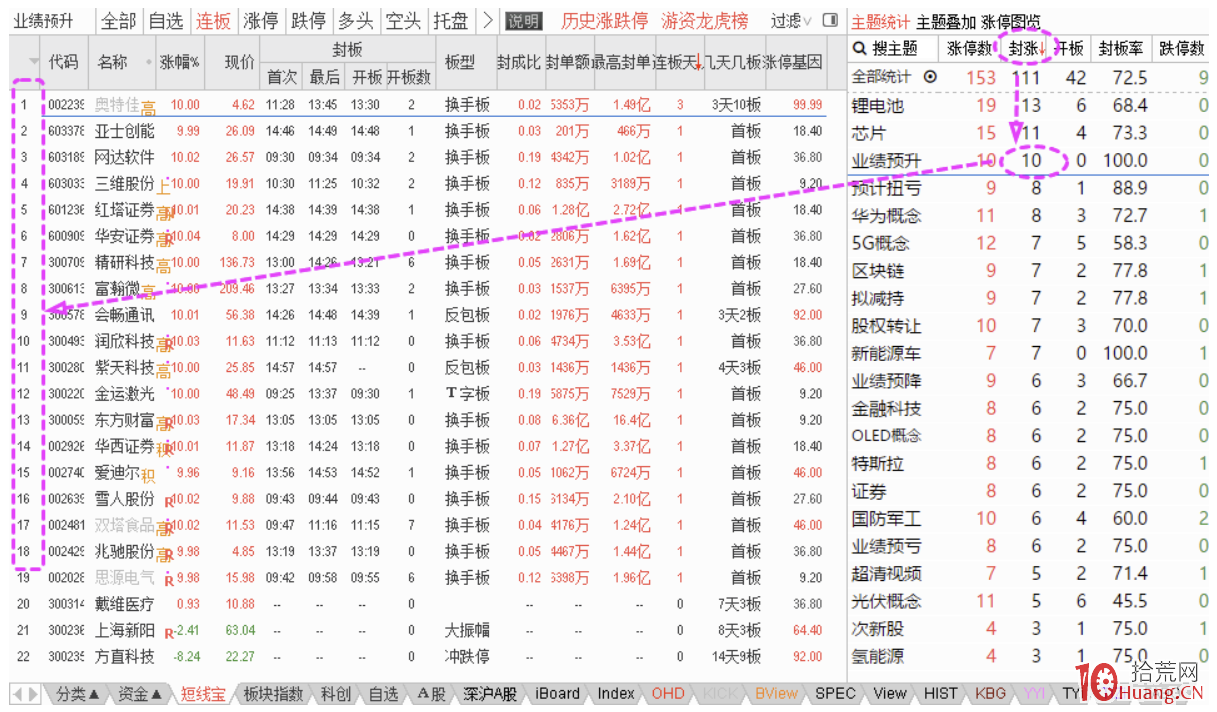Screen dimensions: 1217x712
Task: Toggle the 多头 filter
Action: (x=355, y=20)
